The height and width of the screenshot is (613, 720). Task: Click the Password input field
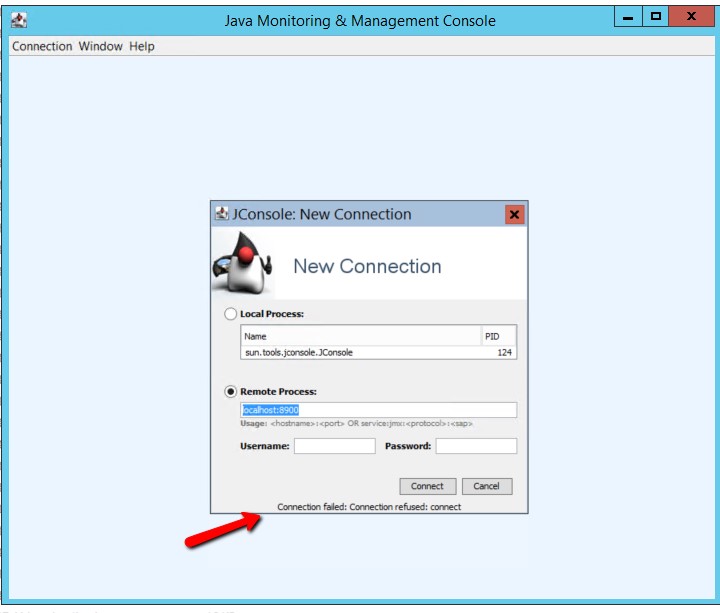pos(476,446)
